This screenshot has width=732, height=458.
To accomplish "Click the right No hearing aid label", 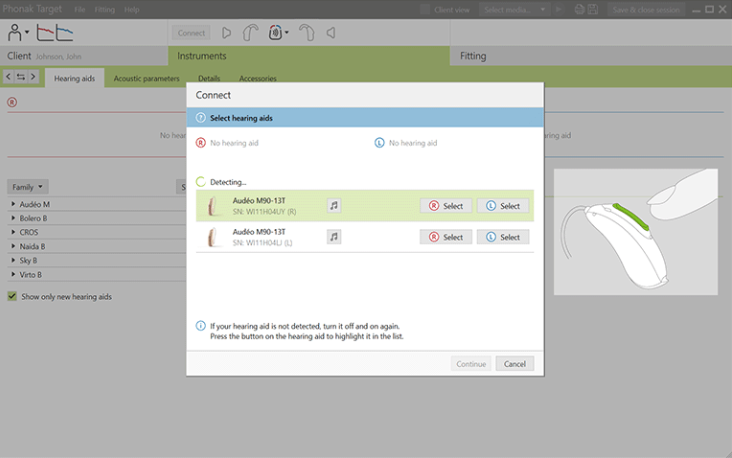I will click(x=234, y=143).
